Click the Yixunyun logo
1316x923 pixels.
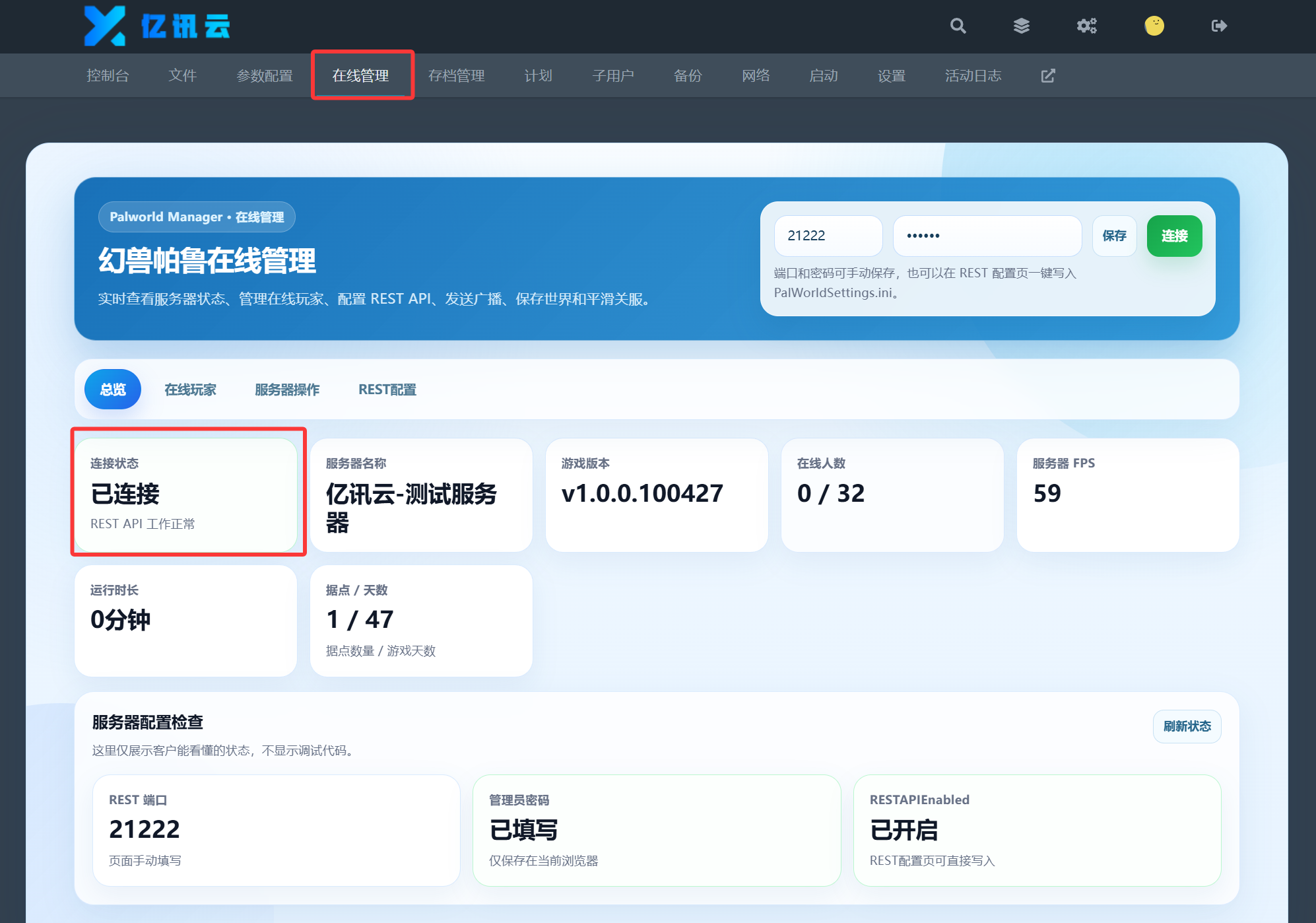[x=157, y=26]
